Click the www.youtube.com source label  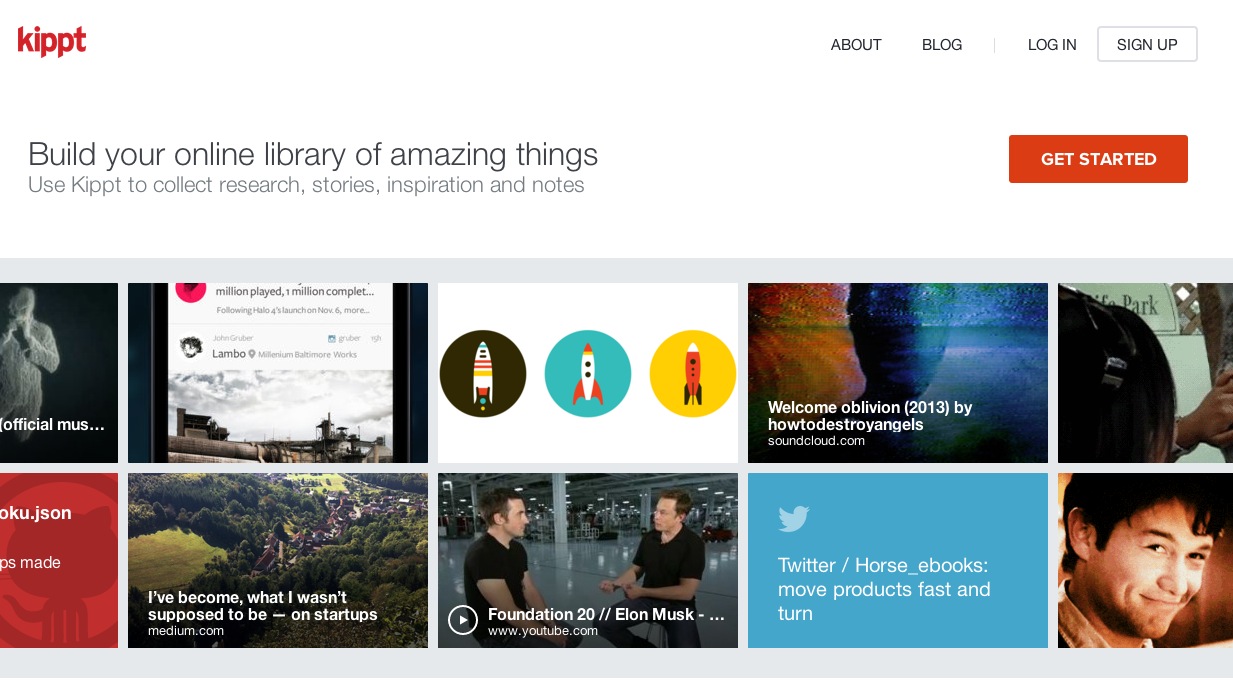pyautogui.click(x=543, y=631)
